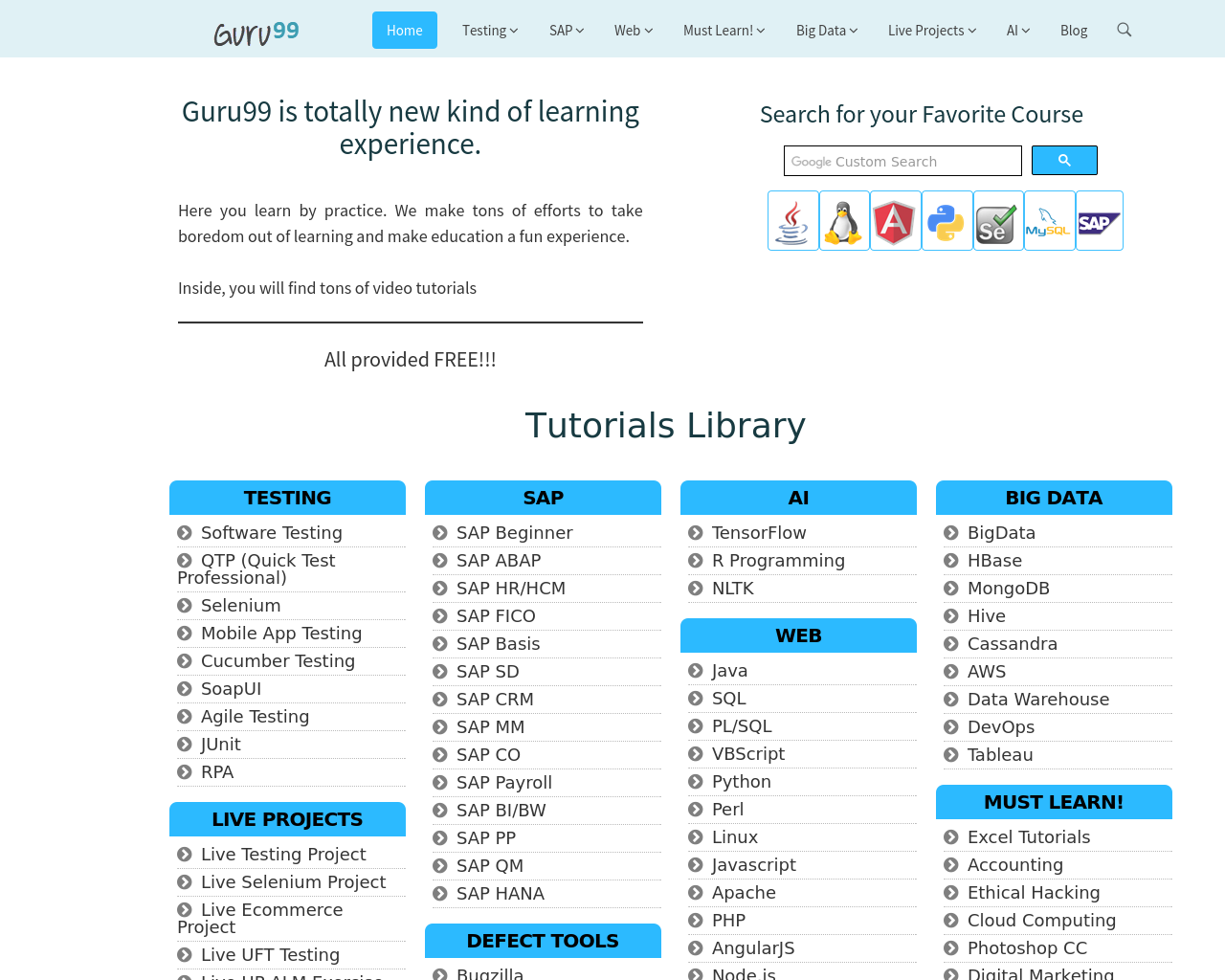Click the Python course icon
1225x980 pixels.
[x=947, y=221]
